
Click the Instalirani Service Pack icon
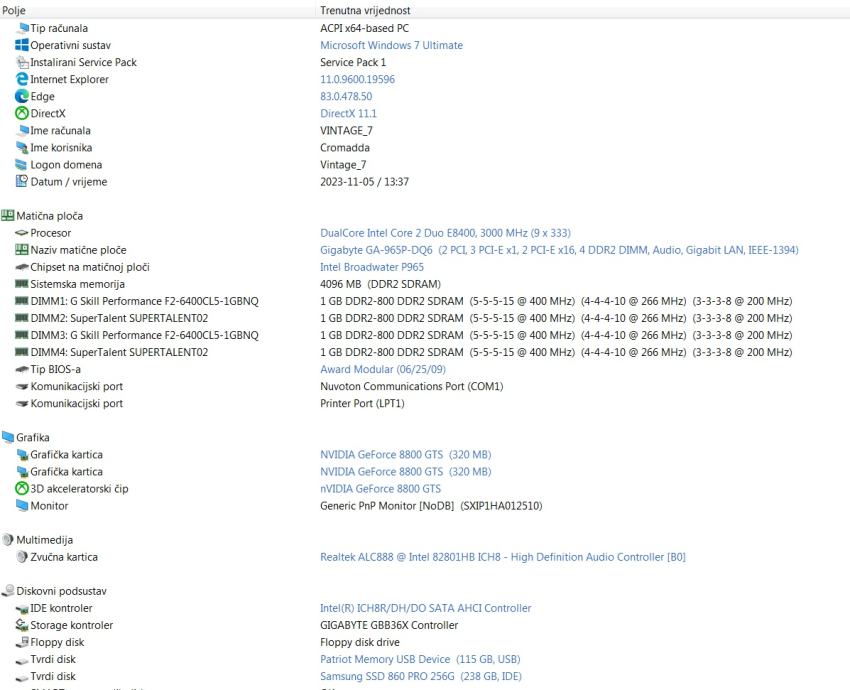(22, 62)
